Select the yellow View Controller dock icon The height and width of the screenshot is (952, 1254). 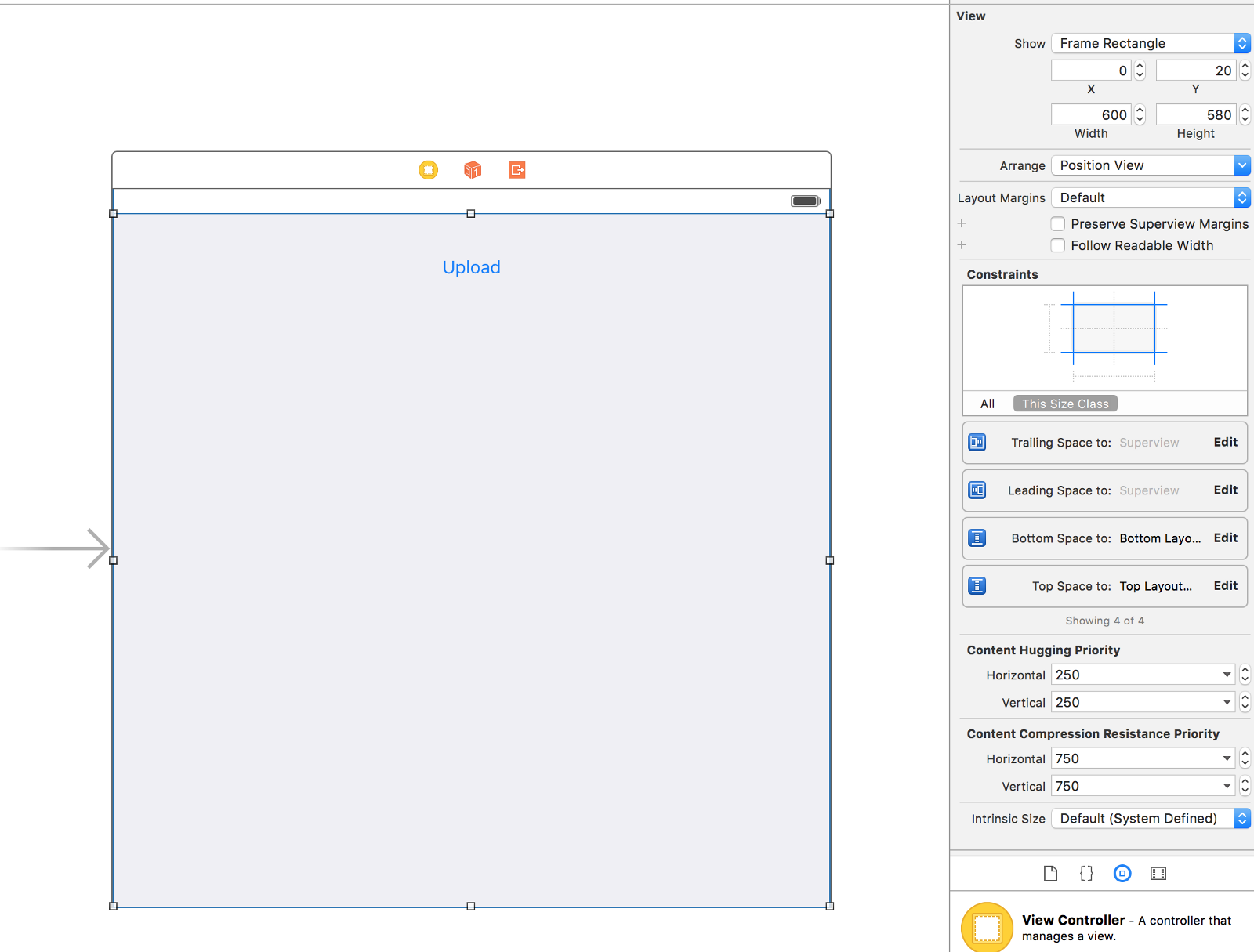(429, 170)
